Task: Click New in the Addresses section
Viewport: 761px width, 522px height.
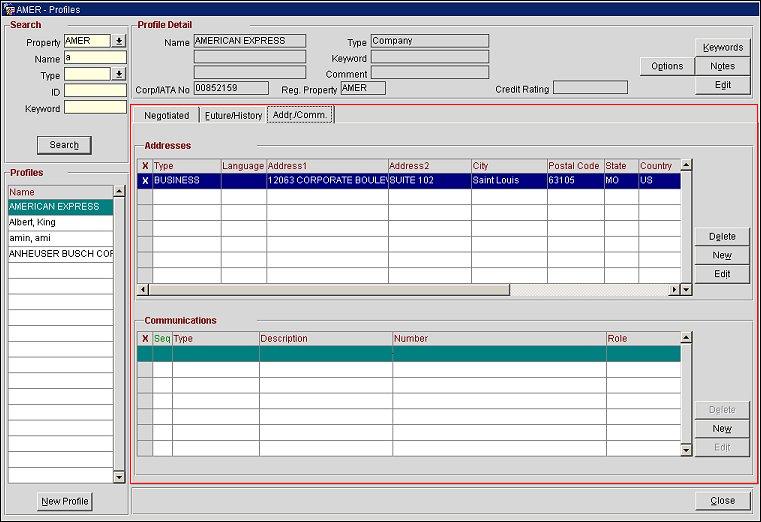Action: (x=722, y=255)
